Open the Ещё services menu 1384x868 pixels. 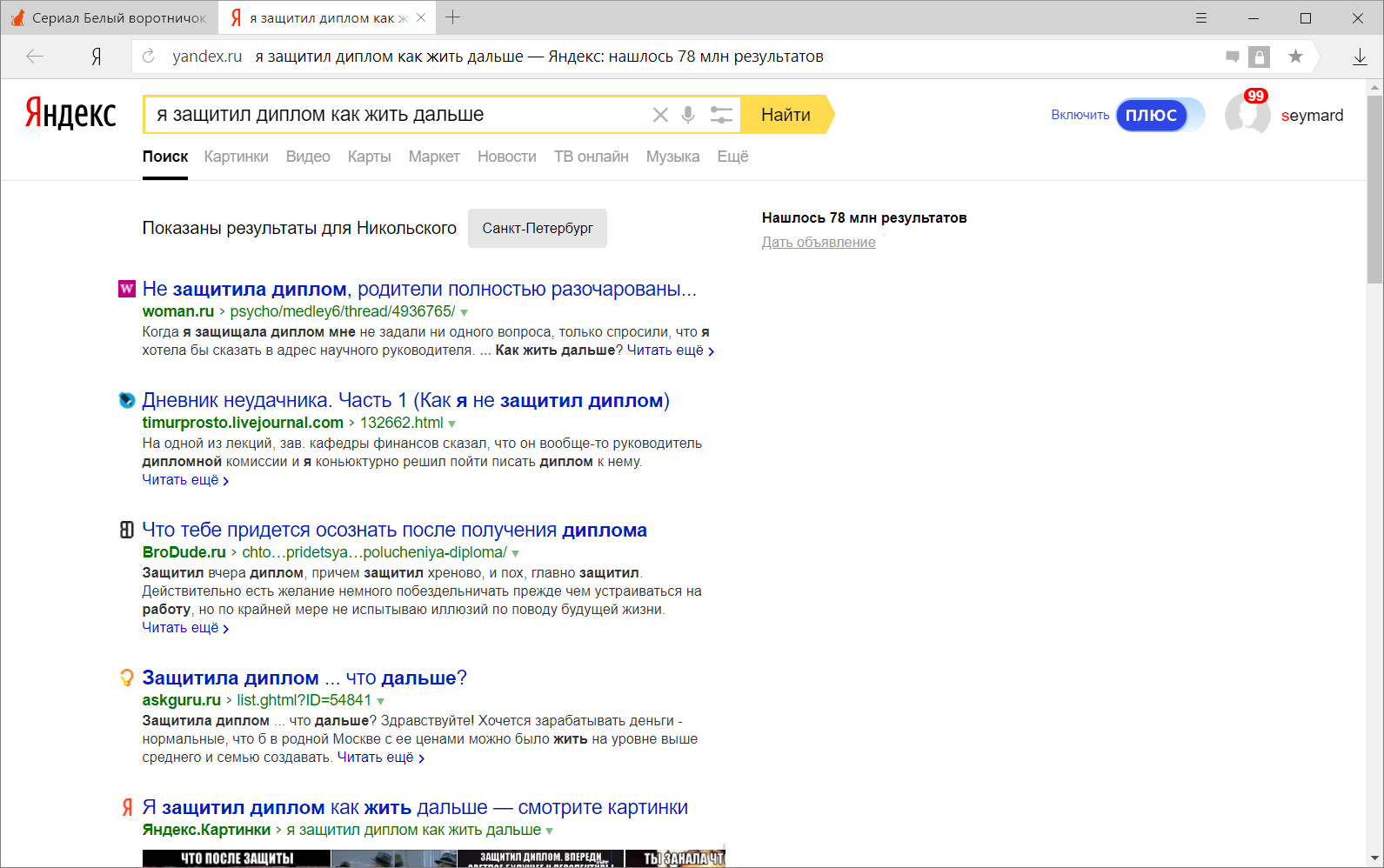[x=732, y=157]
